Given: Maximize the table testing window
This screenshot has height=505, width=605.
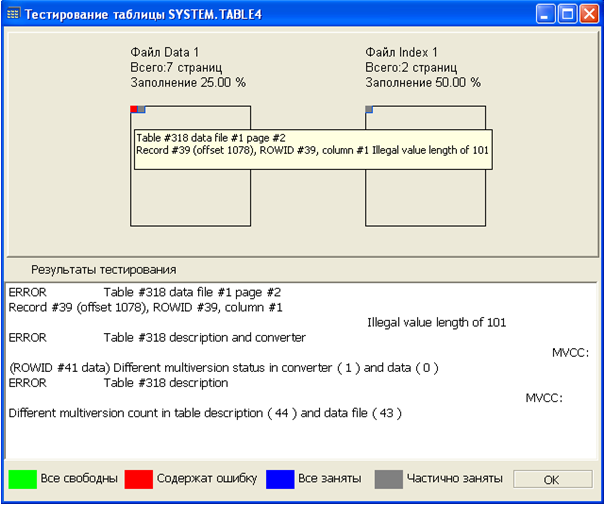Looking at the screenshot, I should [567, 15].
